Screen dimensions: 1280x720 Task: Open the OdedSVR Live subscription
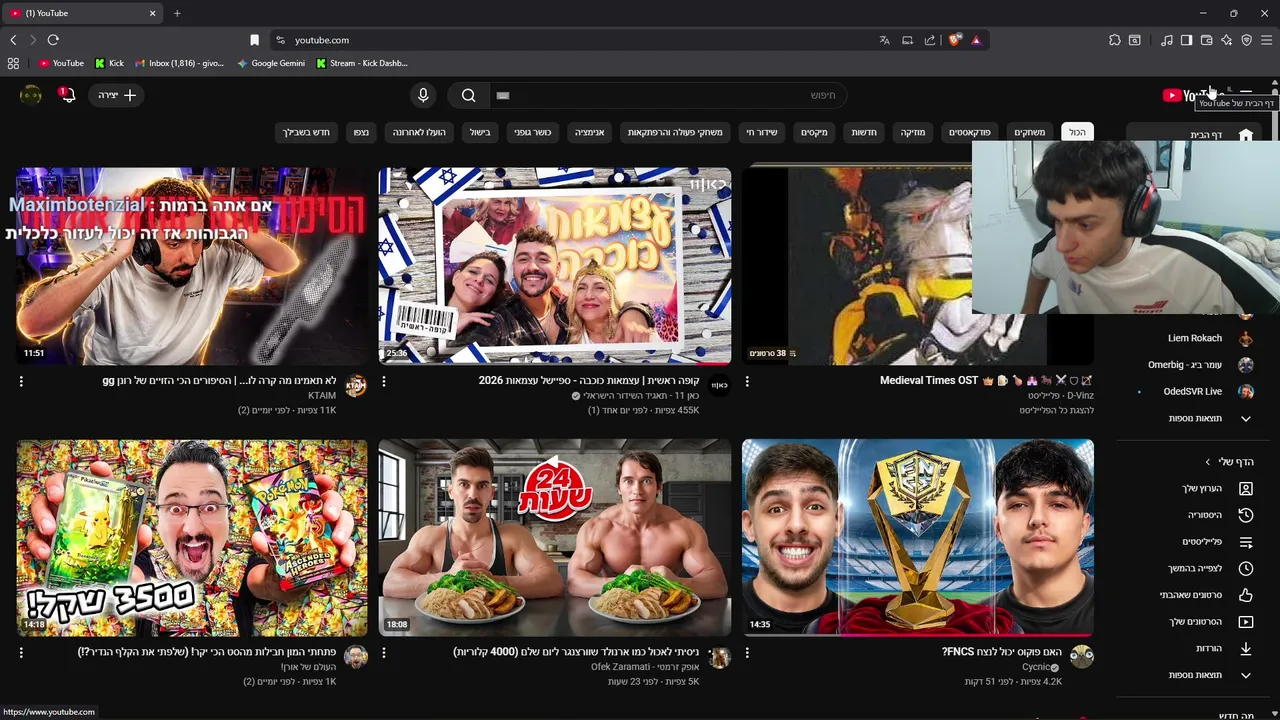click(1195, 392)
